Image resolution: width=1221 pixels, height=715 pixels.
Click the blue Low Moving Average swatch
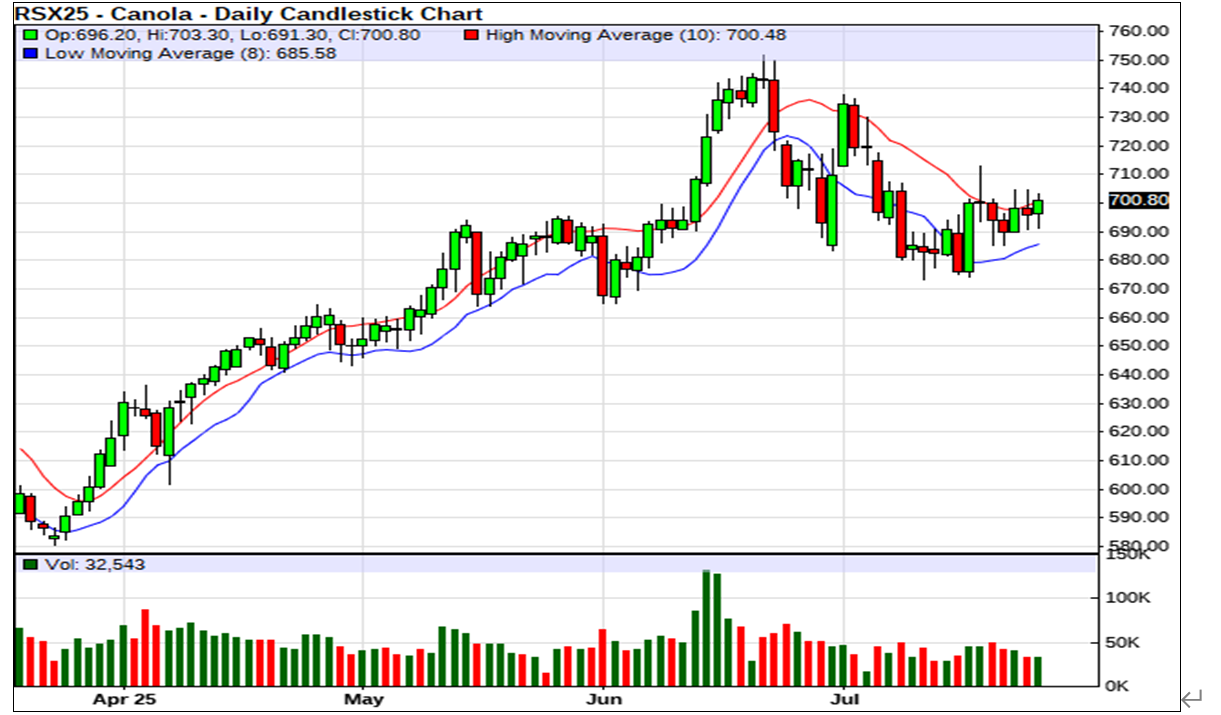pyautogui.click(x=30, y=53)
